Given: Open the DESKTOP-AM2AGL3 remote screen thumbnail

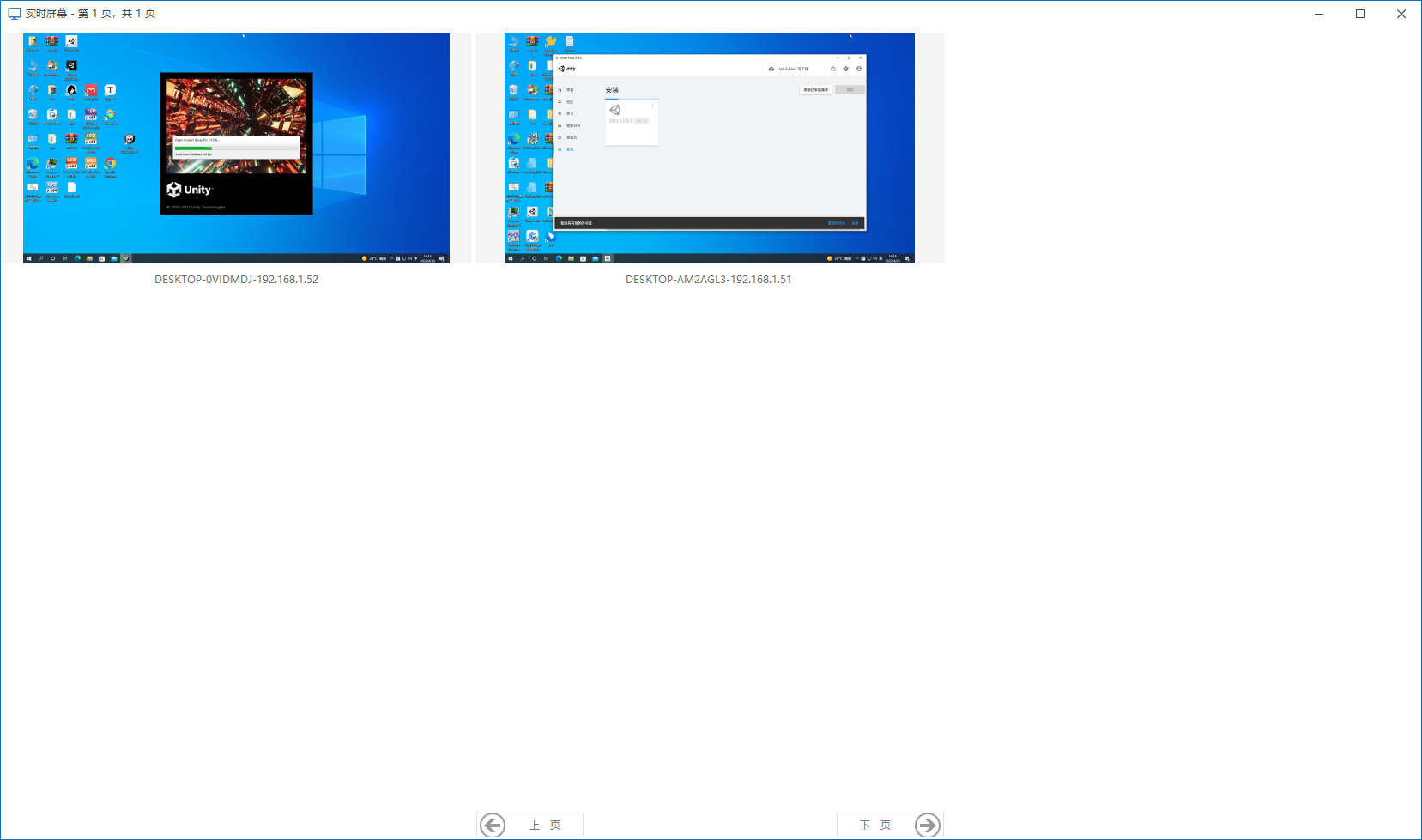Looking at the screenshot, I should tap(710, 148).
